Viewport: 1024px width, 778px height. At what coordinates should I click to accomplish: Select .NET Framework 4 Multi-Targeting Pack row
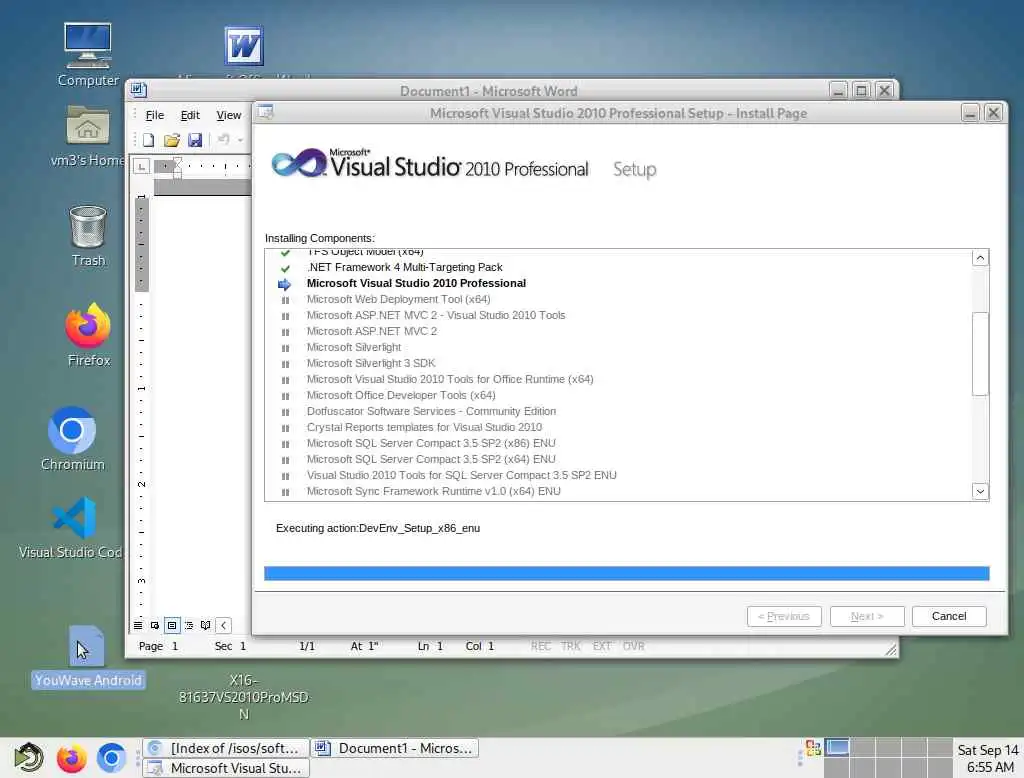tap(404, 267)
